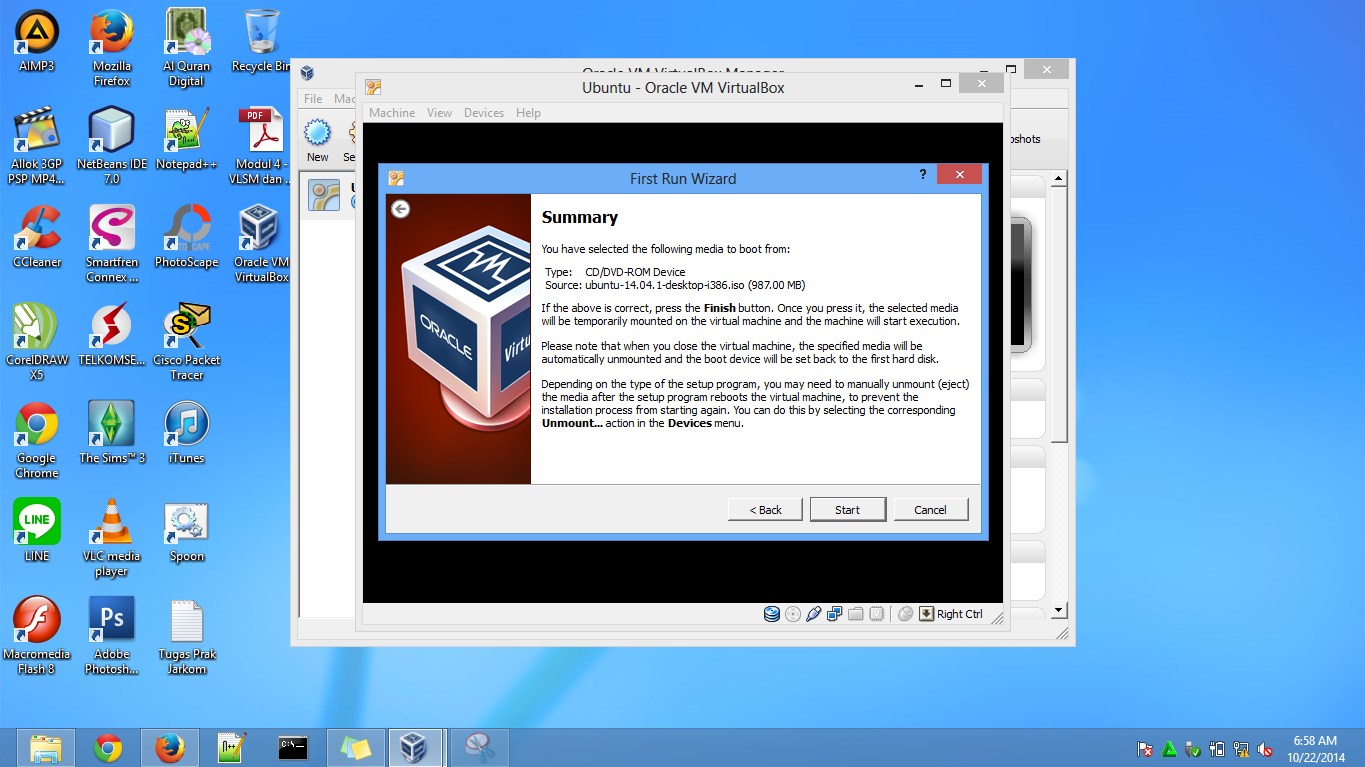
Task: Click the < Back button
Action: 766,509
